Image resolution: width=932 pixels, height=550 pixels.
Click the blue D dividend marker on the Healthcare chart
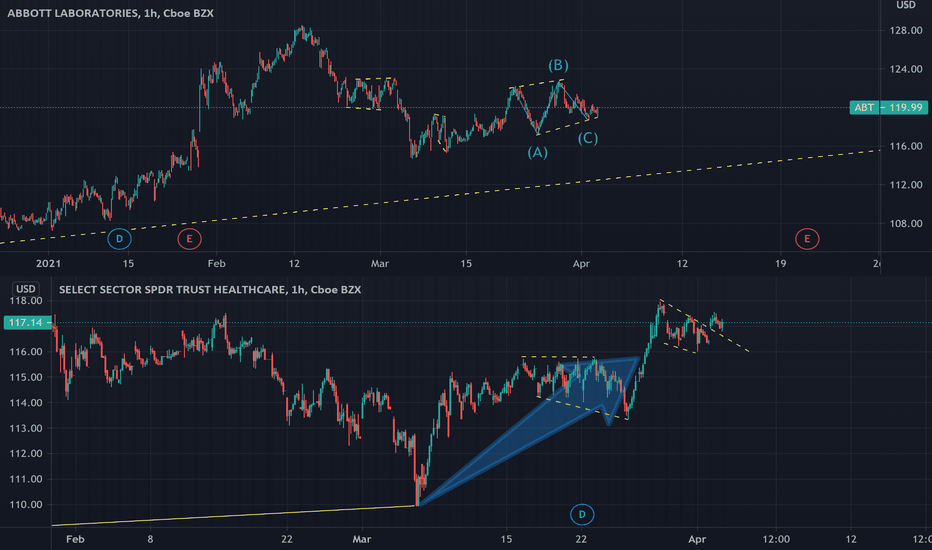[582, 514]
